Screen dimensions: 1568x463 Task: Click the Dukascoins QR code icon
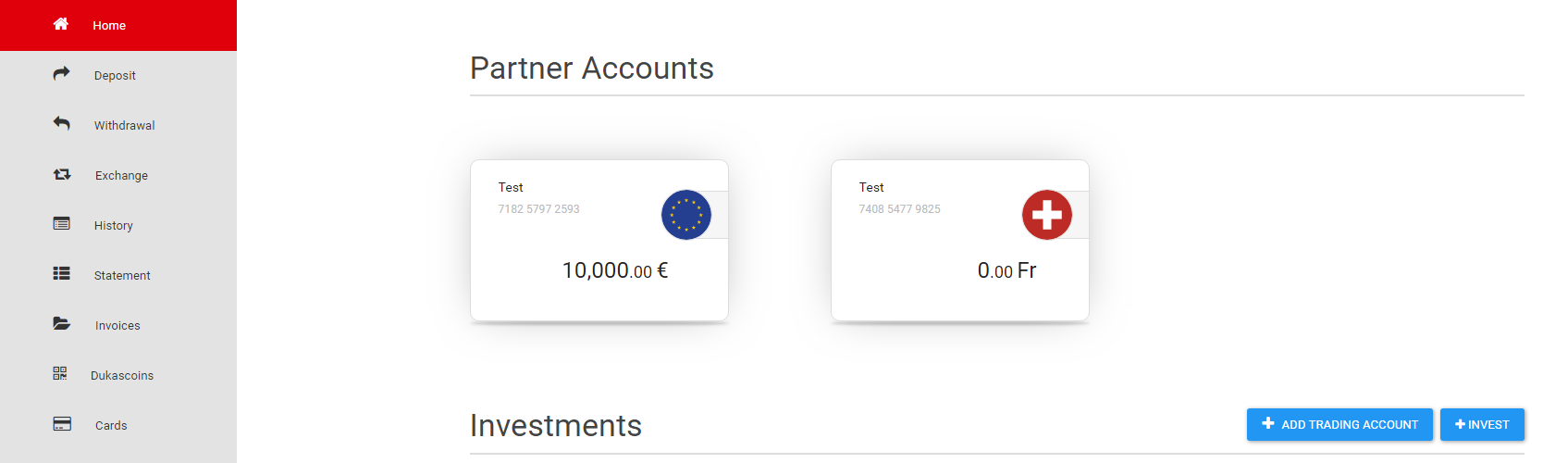click(x=60, y=373)
